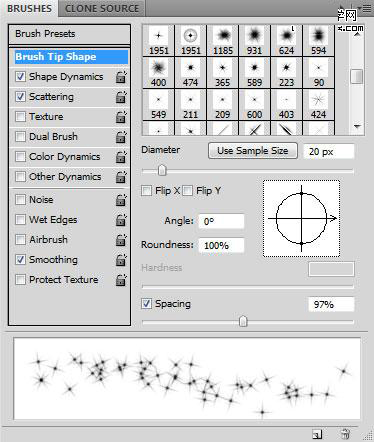
Task: Delete brush trash icon at panel bottom
Action: tap(345, 433)
